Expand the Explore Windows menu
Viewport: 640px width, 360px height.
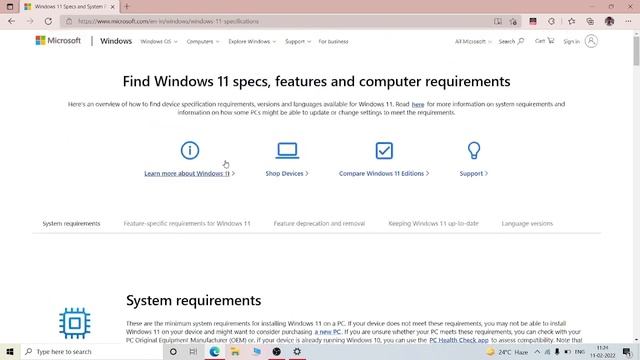click(x=252, y=41)
